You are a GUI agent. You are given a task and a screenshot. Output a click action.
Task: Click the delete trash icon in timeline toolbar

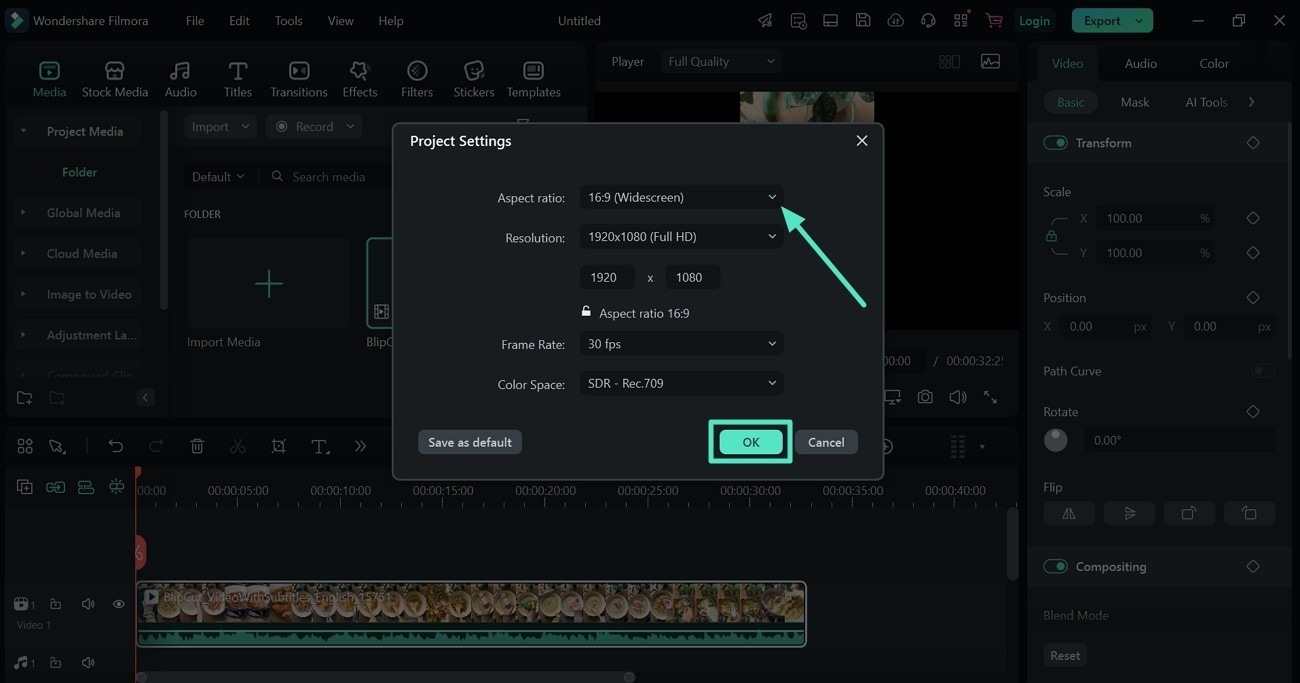pos(197,446)
